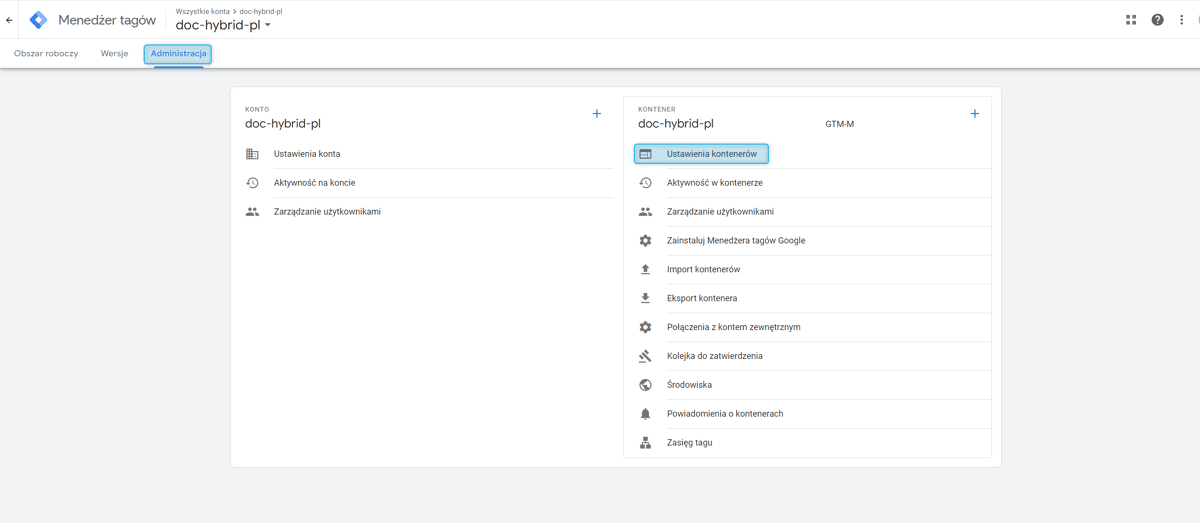The image size is (1200, 523).
Task: Click the Aktywność na koncie history icon
Action: point(252,183)
